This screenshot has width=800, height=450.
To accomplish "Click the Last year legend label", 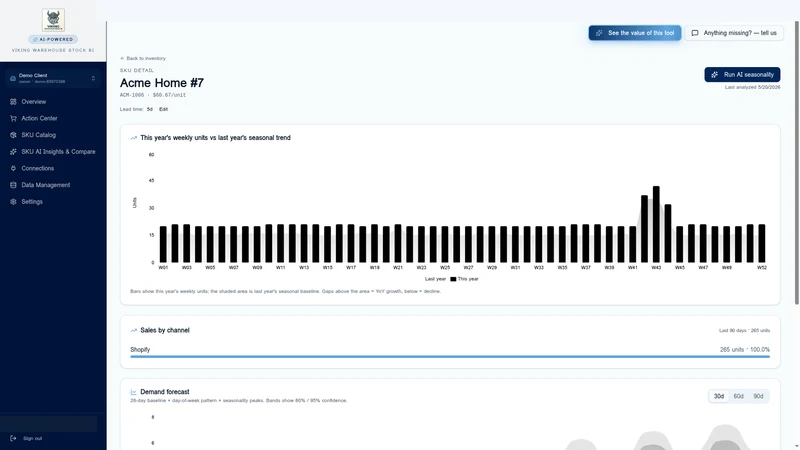I will tap(435, 279).
